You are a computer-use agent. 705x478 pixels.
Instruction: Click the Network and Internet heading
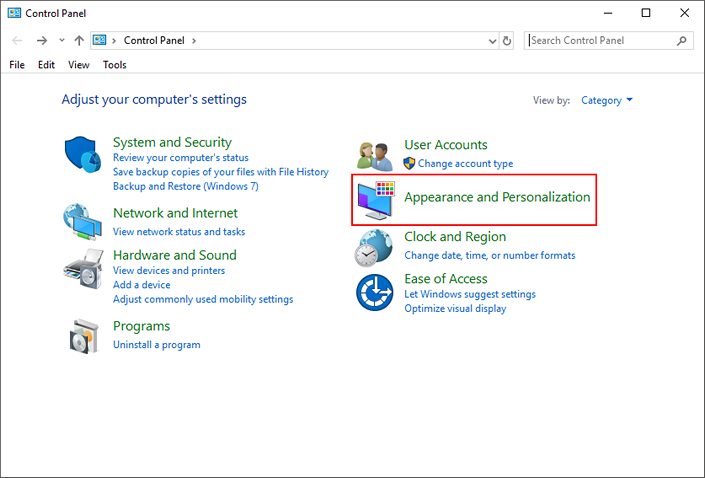click(175, 213)
